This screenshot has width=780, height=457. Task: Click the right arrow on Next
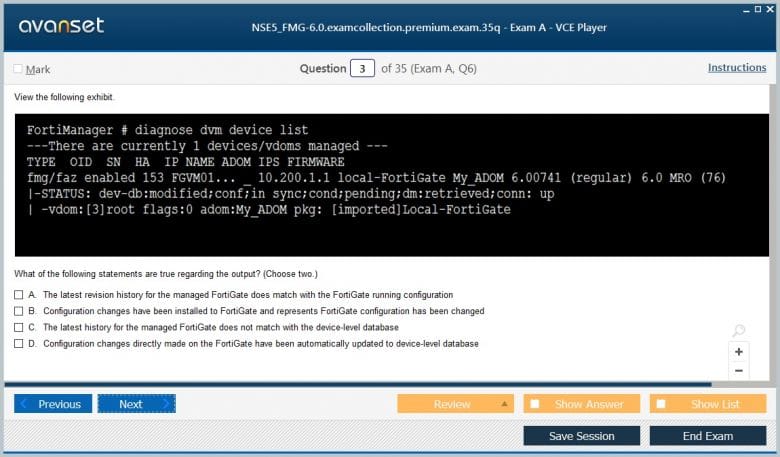(166, 404)
